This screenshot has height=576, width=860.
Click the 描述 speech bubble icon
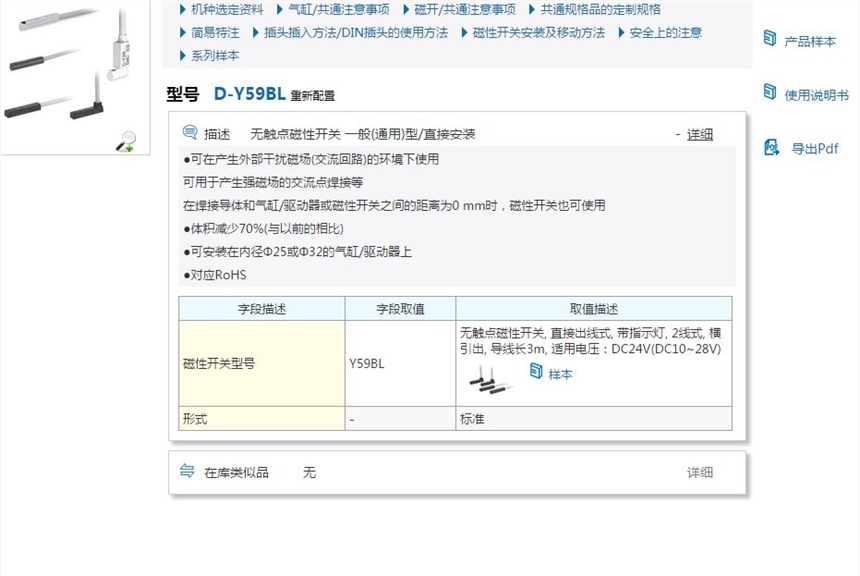tap(190, 132)
